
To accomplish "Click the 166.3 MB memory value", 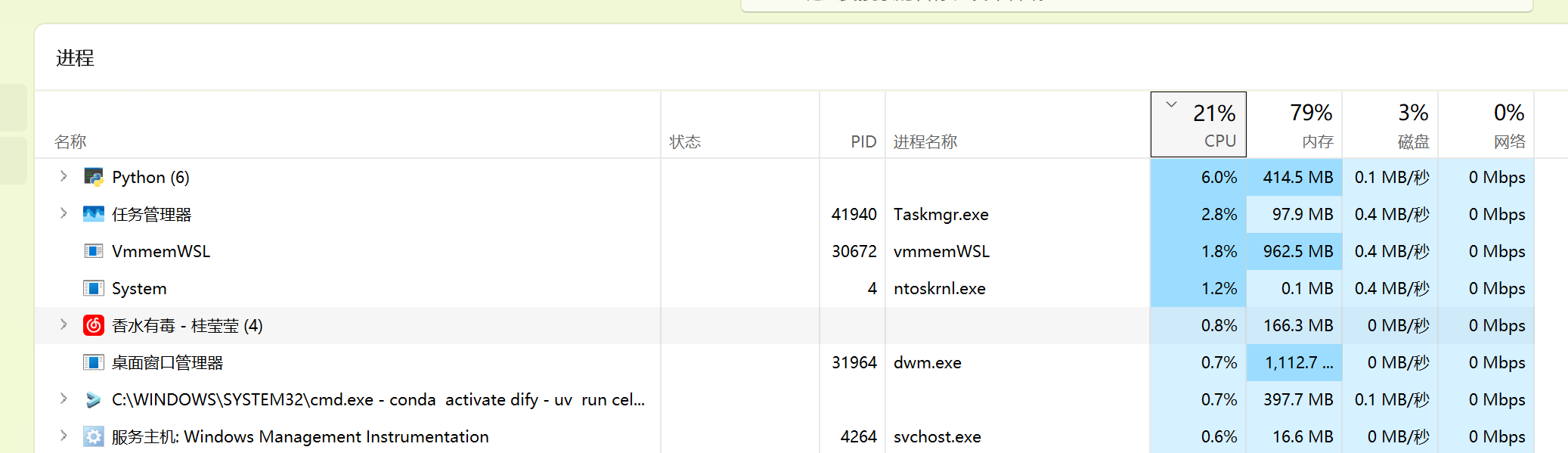I will 1298,325.
